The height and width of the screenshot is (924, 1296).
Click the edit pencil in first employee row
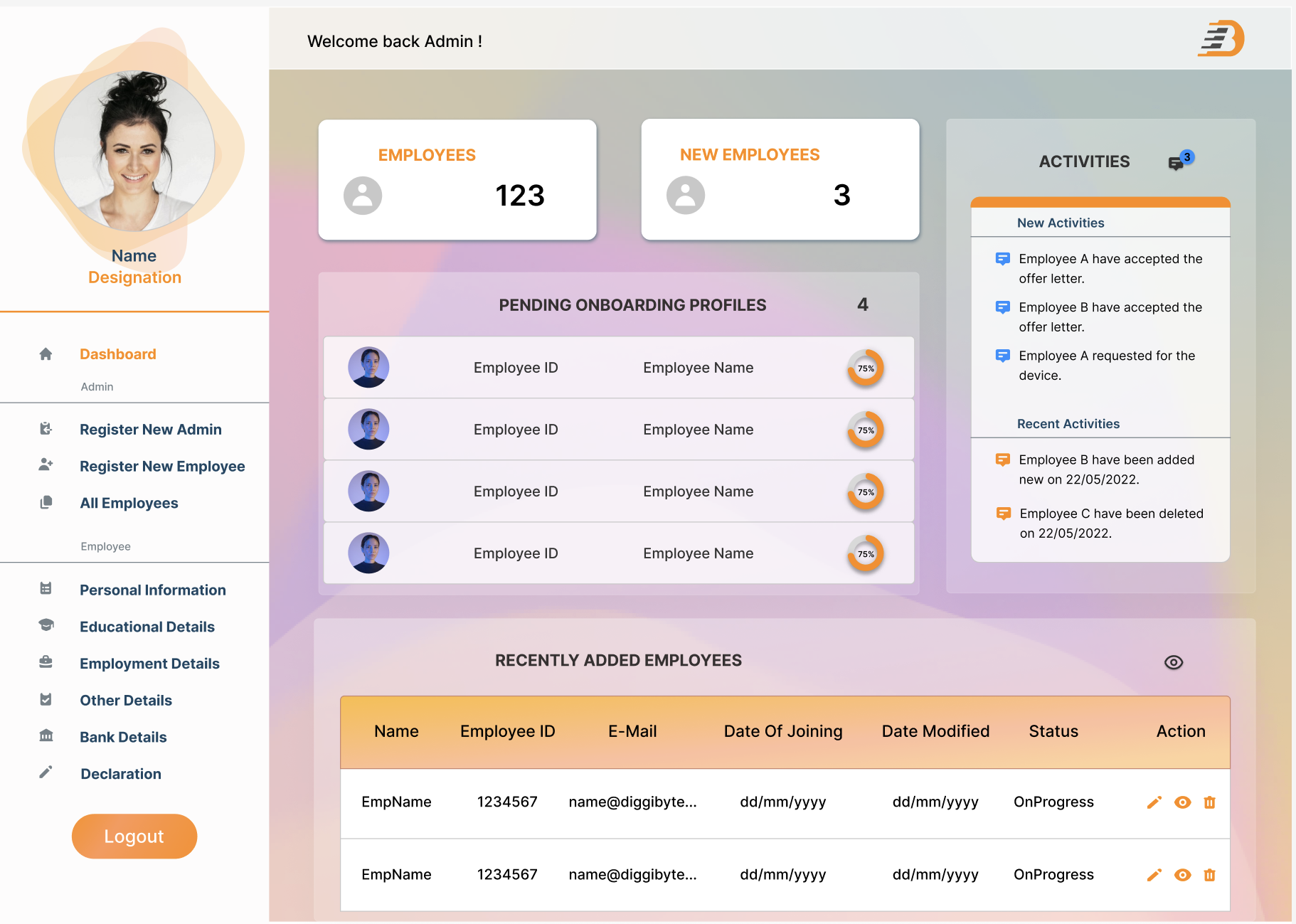(1154, 802)
